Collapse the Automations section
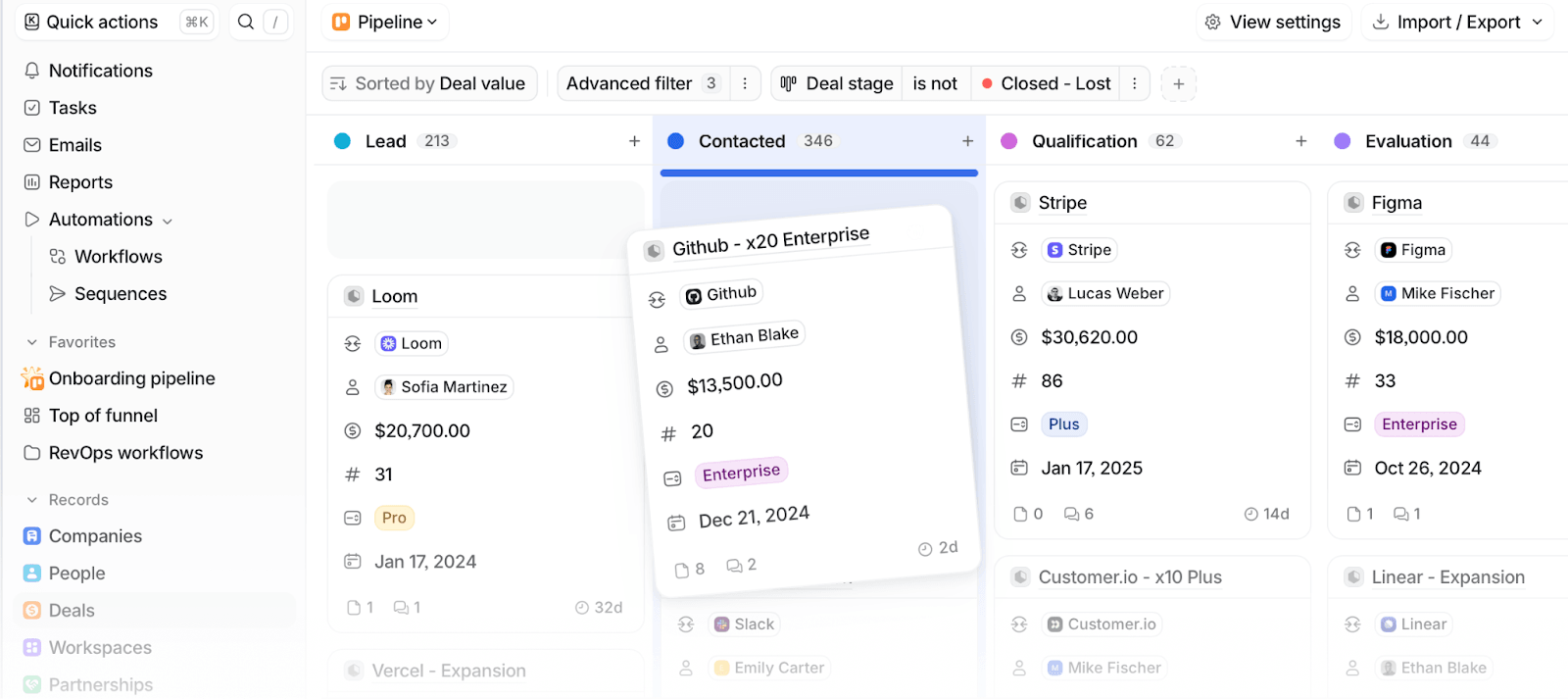Image resolution: width=1568 pixels, height=699 pixels. tap(168, 221)
